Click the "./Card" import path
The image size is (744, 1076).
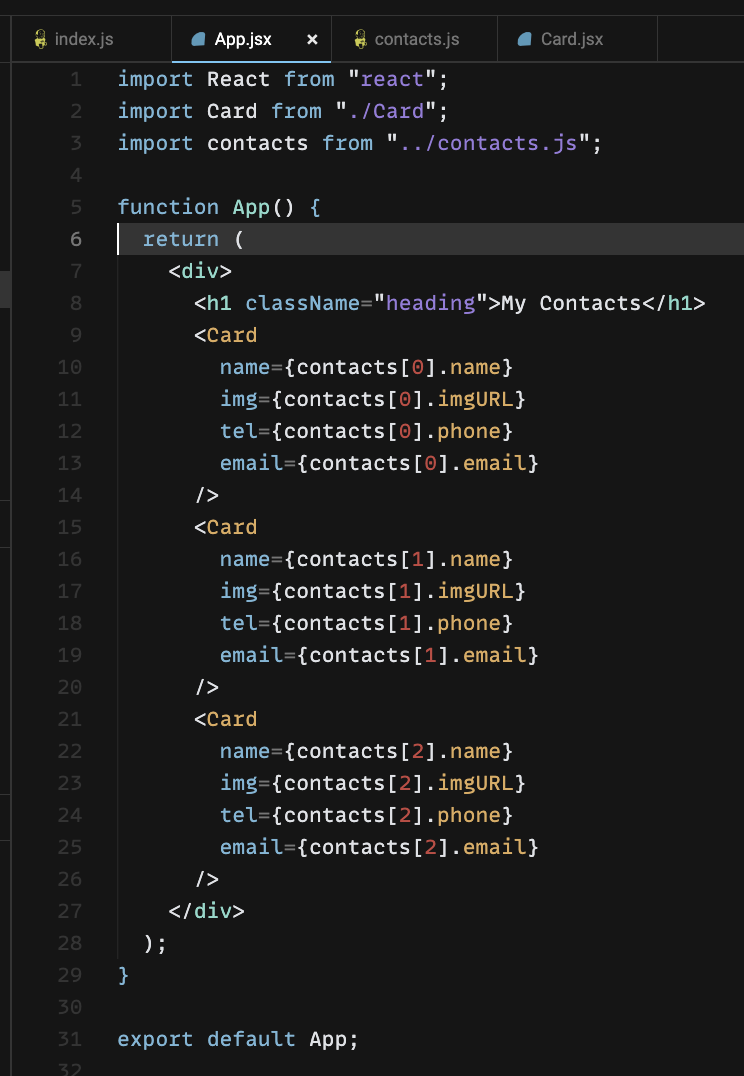[385, 111]
